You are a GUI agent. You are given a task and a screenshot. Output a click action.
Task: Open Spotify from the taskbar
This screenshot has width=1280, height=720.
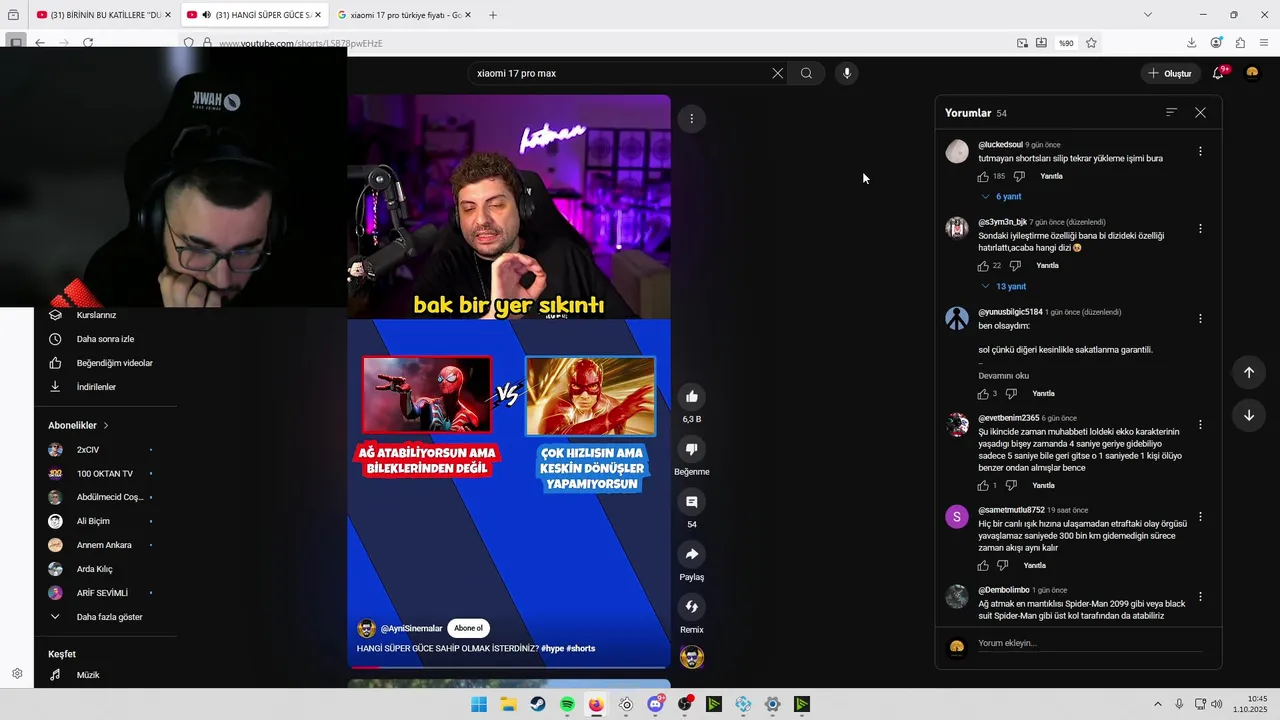567,704
